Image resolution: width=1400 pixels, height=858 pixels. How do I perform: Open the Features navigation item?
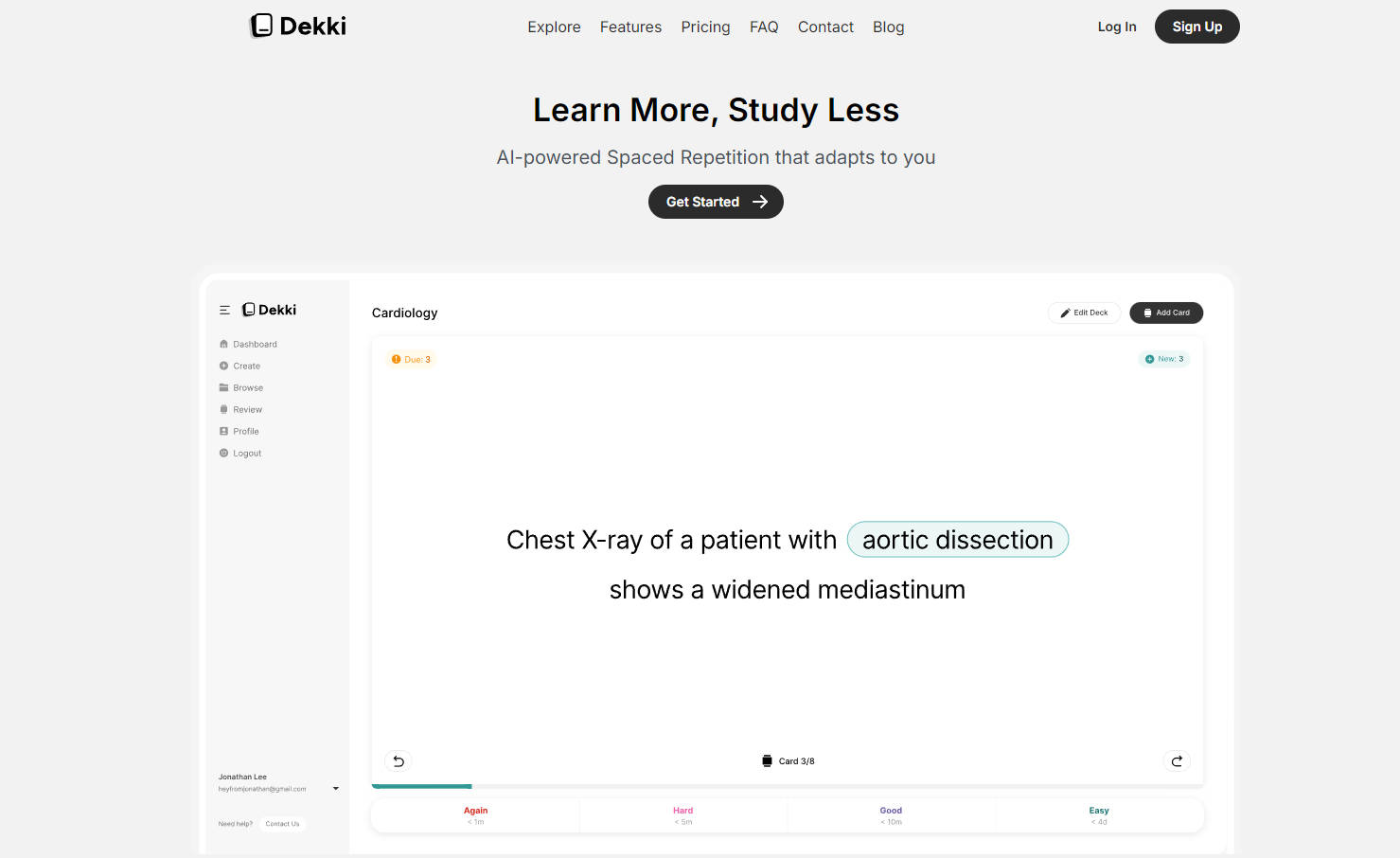pos(630,27)
